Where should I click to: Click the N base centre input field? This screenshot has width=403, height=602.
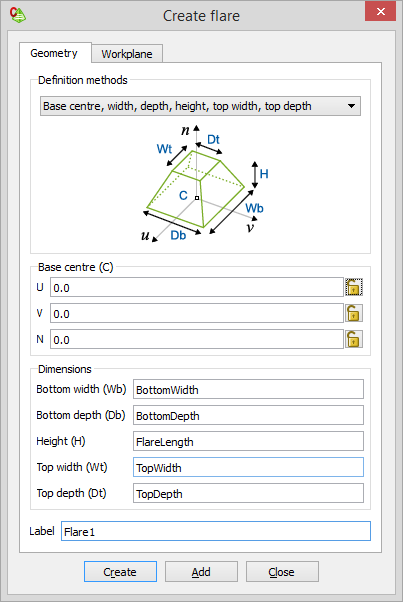point(197,339)
